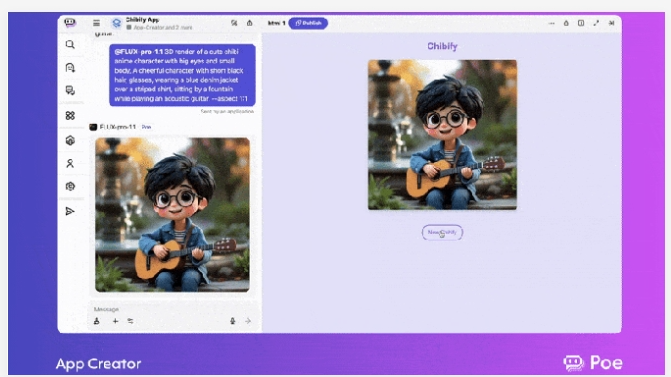Click the edit icon beside the share icon
The image size is (671, 377).
[x=234, y=23]
